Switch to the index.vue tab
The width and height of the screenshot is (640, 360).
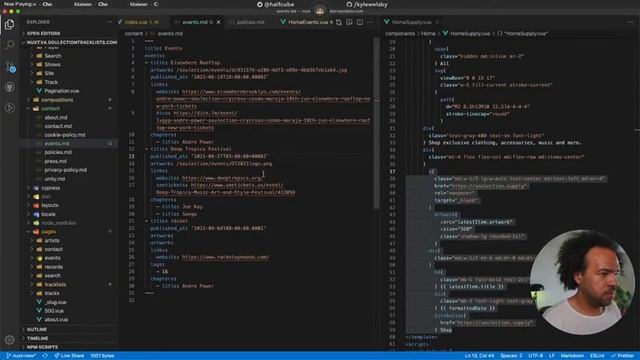tap(142, 22)
